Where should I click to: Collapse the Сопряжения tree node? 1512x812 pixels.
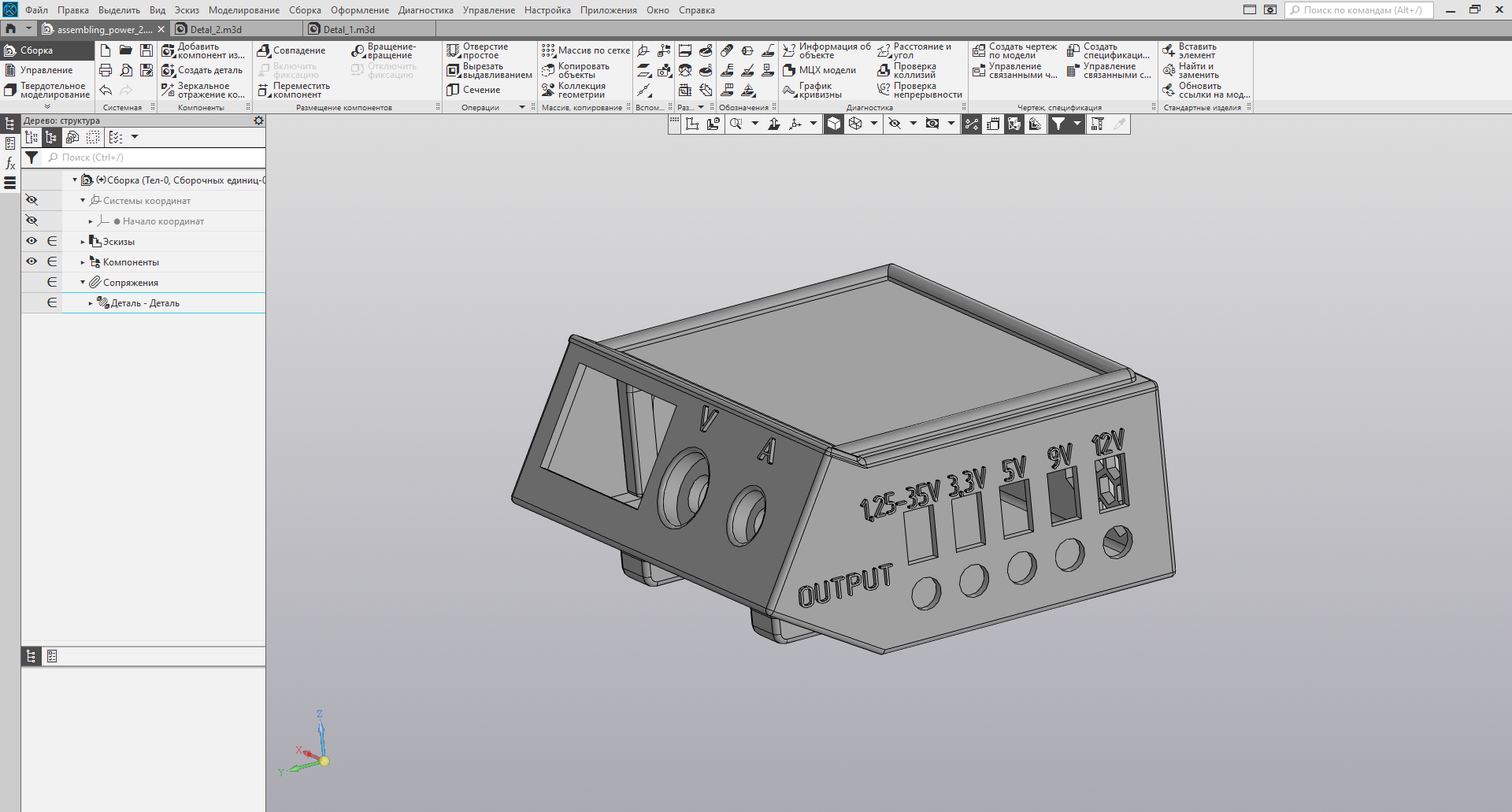(83, 283)
